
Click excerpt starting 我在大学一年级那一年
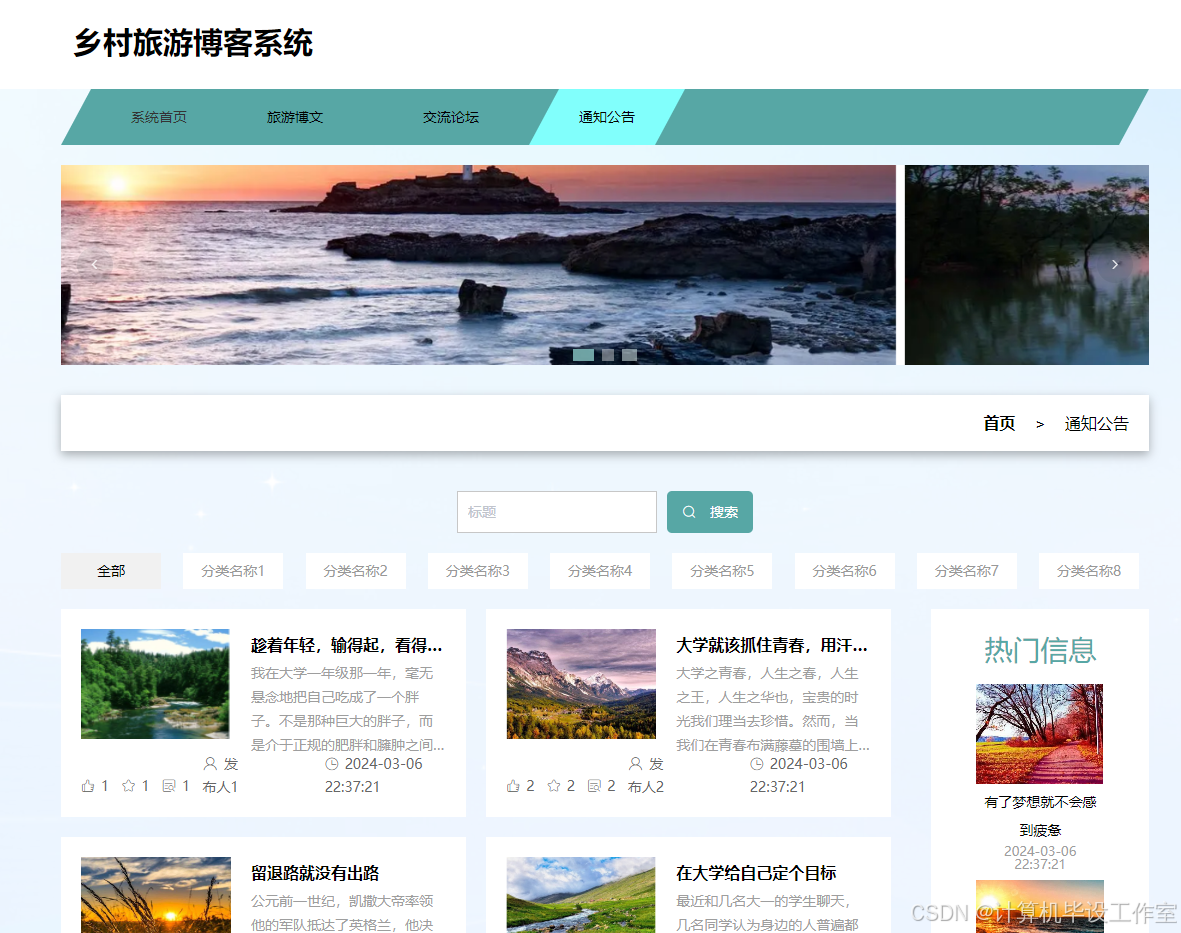pos(347,709)
